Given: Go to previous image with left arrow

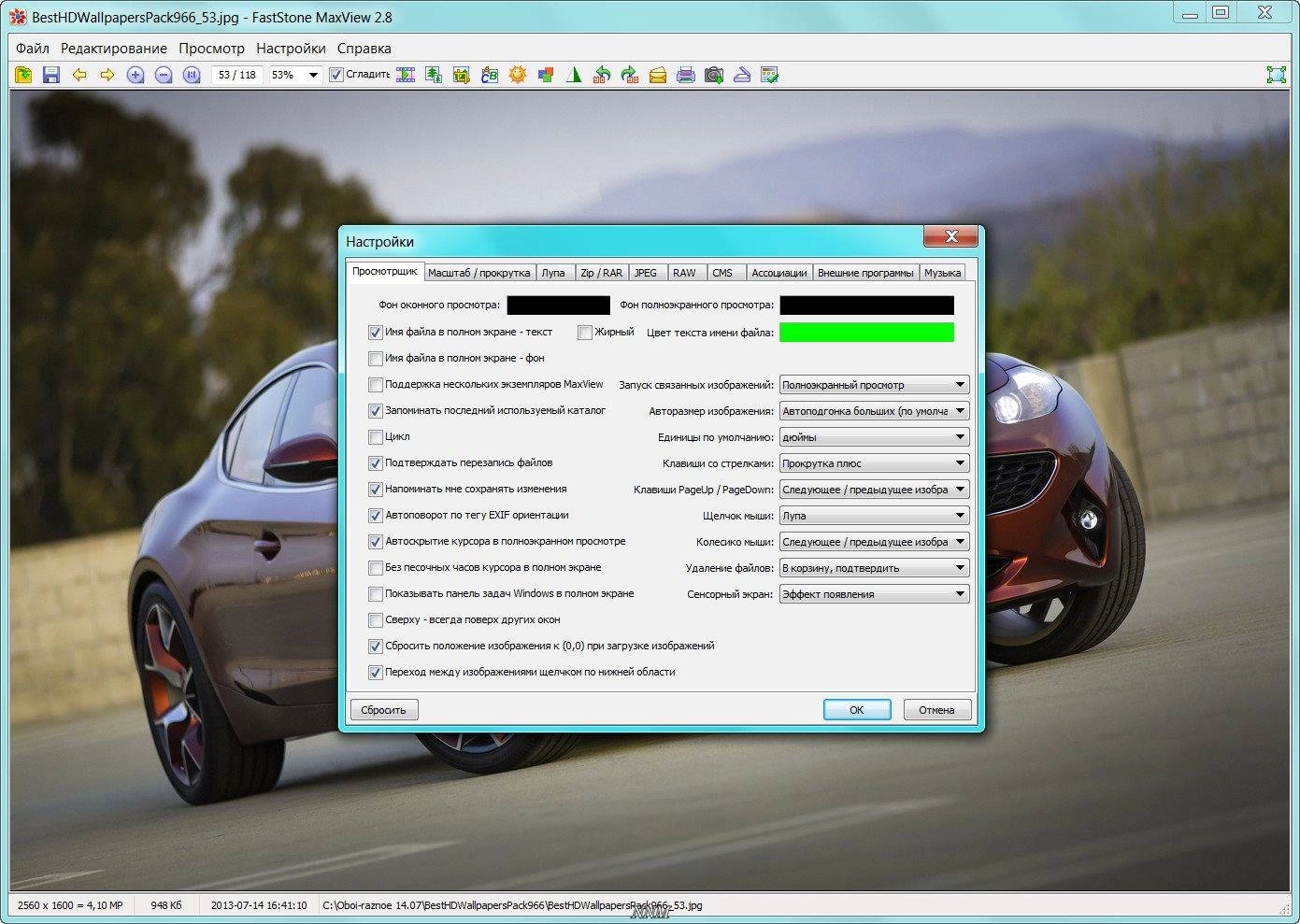Looking at the screenshot, I should [x=79, y=75].
